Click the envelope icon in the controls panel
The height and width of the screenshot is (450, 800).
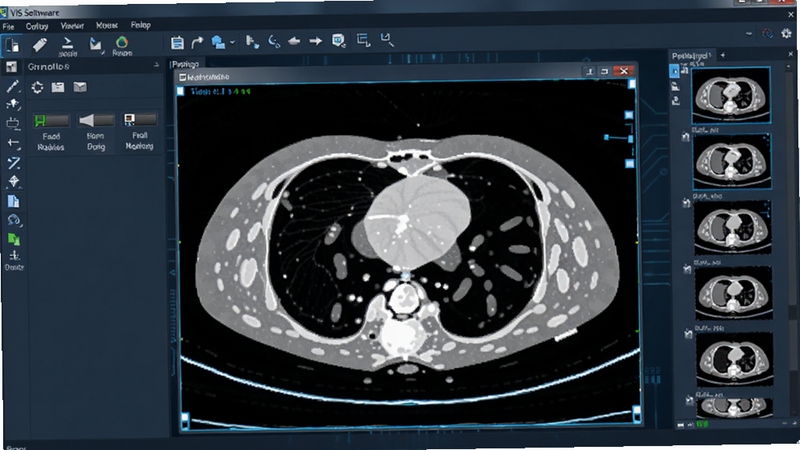[x=80, y=87]
